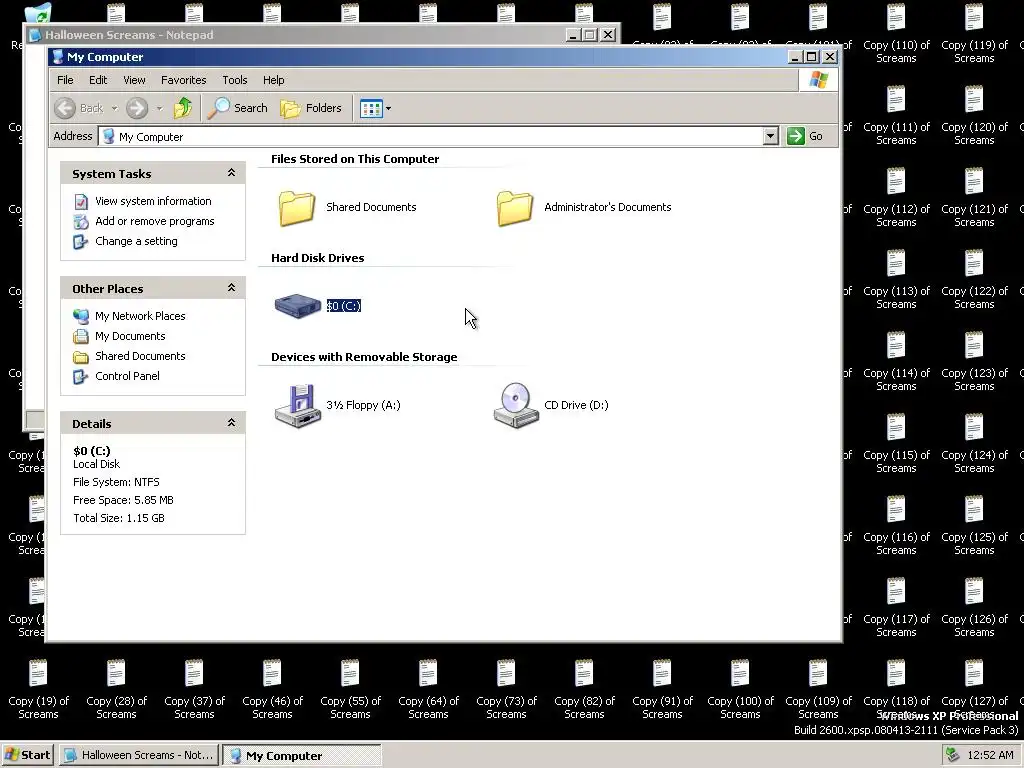
Task: Go up one folder level icon
Action: pyautogui.click(x=183, y=108)
